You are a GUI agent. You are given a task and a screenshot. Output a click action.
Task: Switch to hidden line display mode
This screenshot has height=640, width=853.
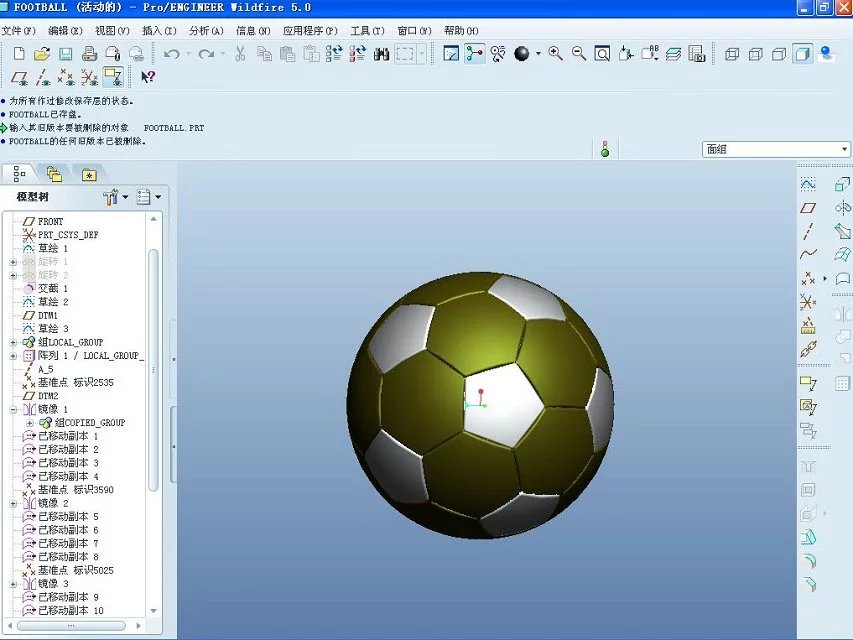tap(756, 54)
